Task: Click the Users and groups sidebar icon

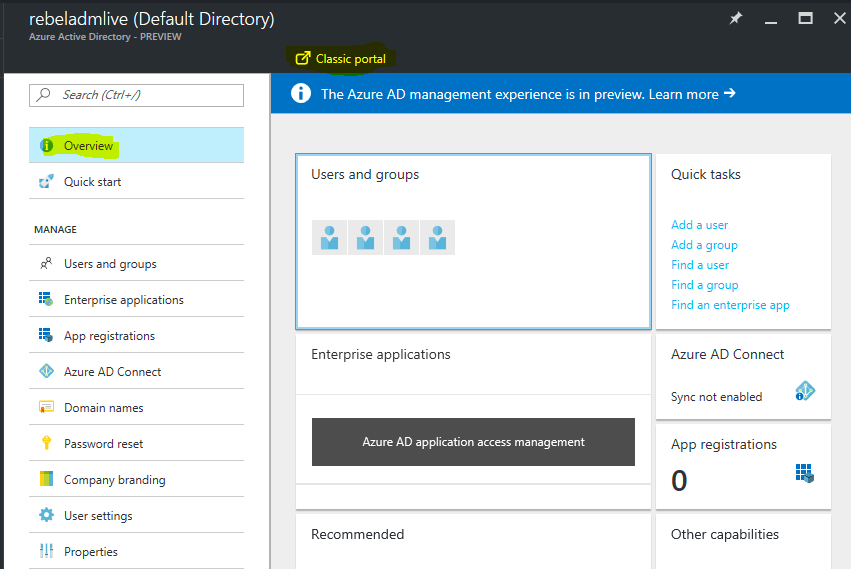Action: tap(47, 263)
